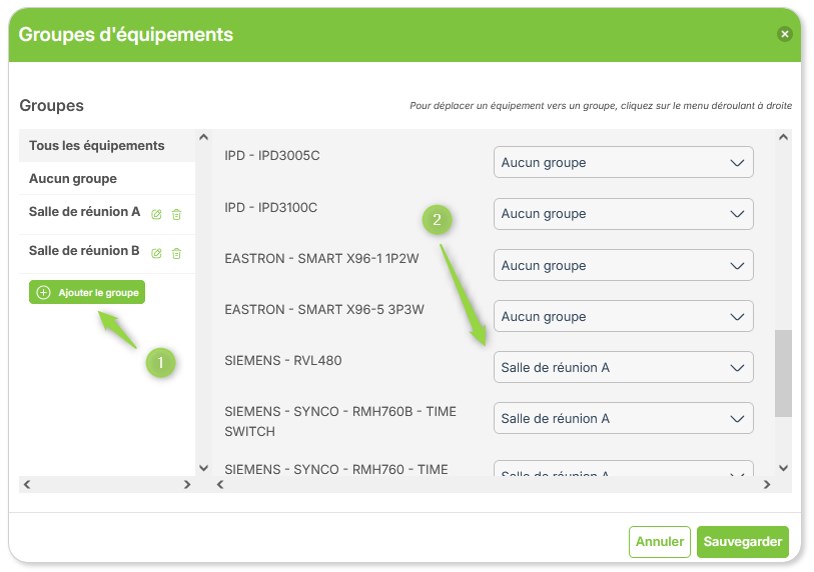Click Ajouter le groupe button
814x572 pixels.
(x=87, y=292)
